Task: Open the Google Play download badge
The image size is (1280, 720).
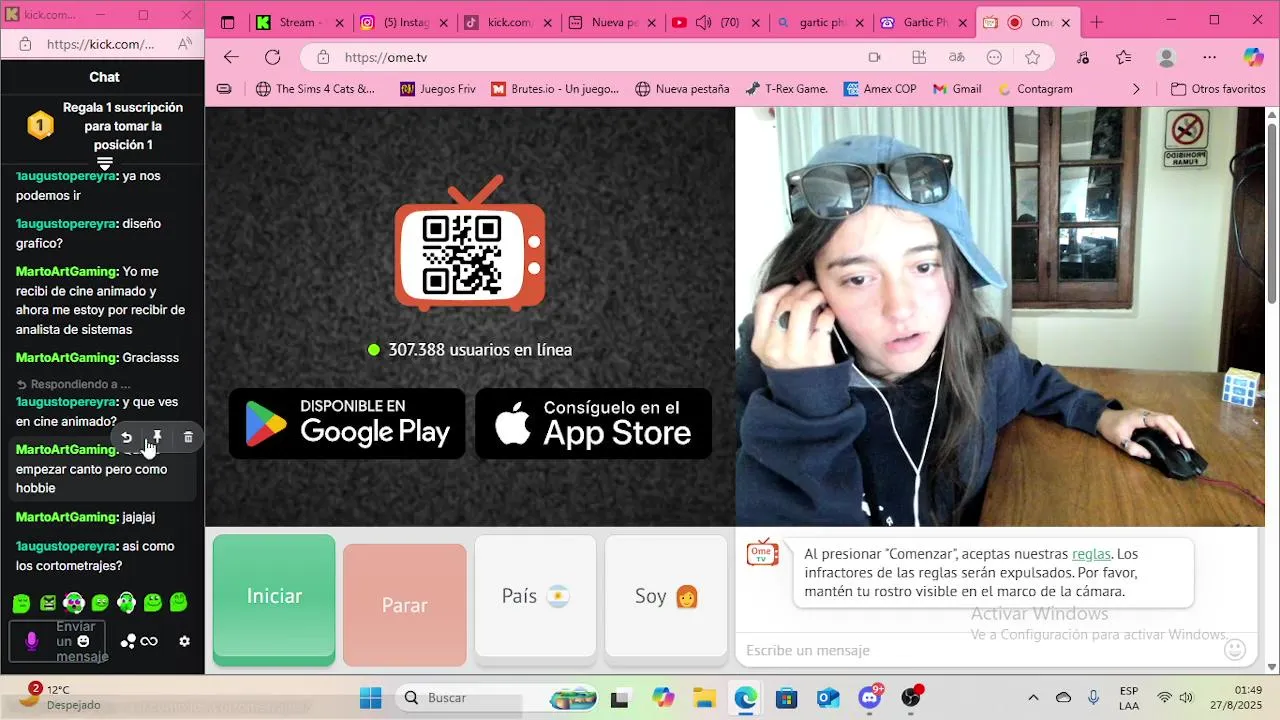Action: [x=347, y=423]
